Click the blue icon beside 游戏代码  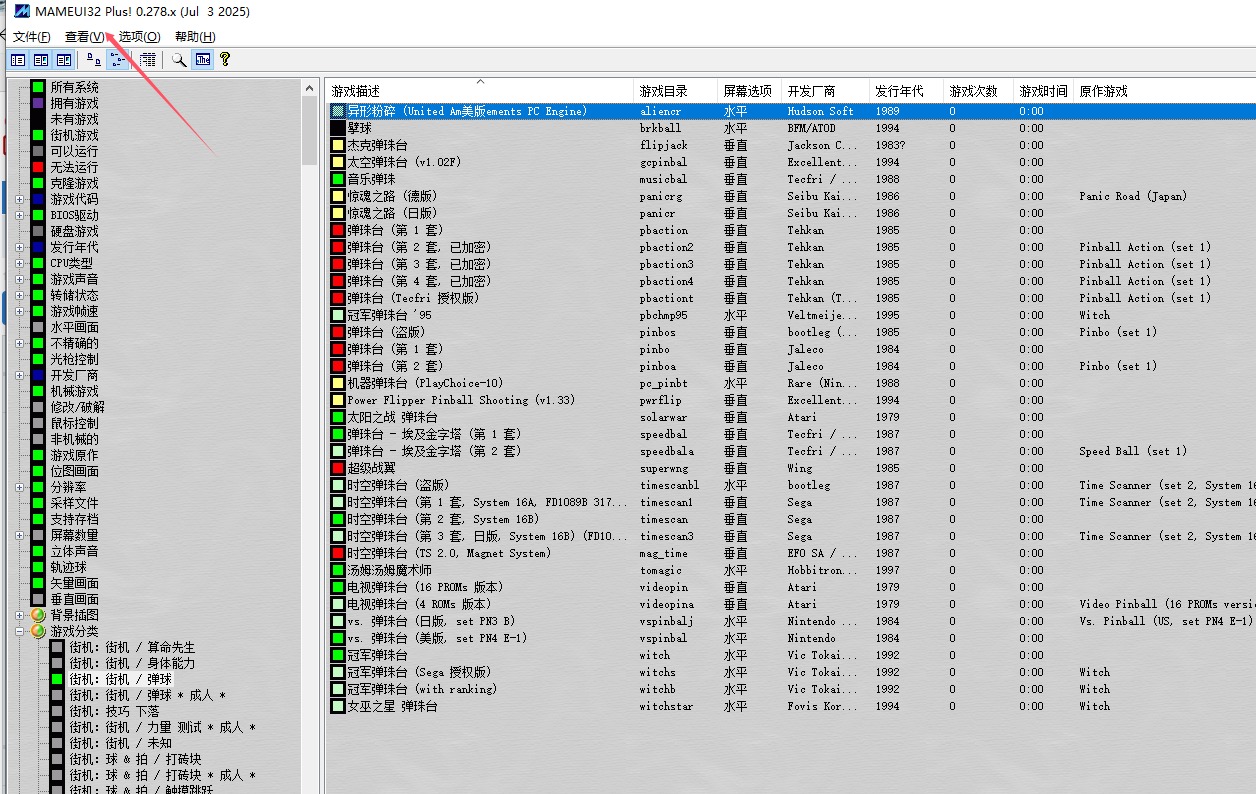[38, 199]
